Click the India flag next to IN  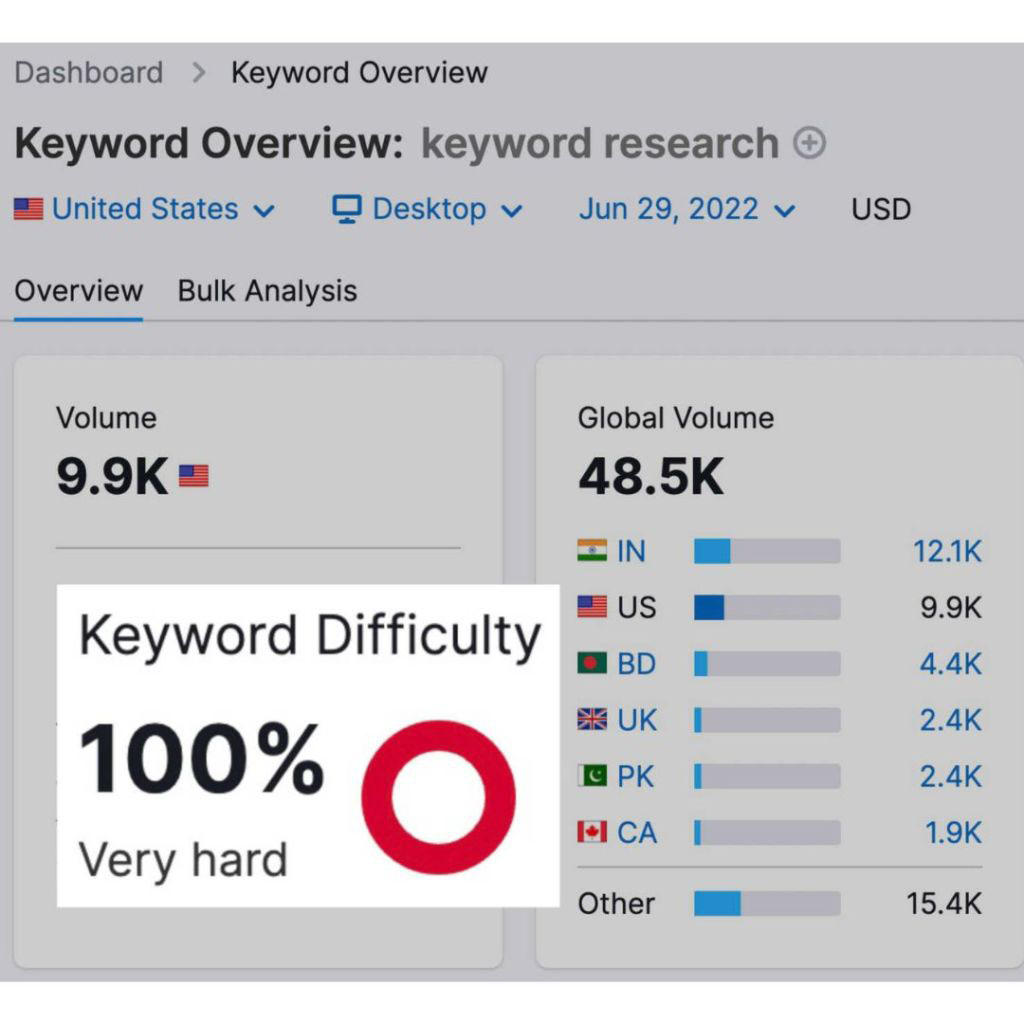[x=592, y=550]
